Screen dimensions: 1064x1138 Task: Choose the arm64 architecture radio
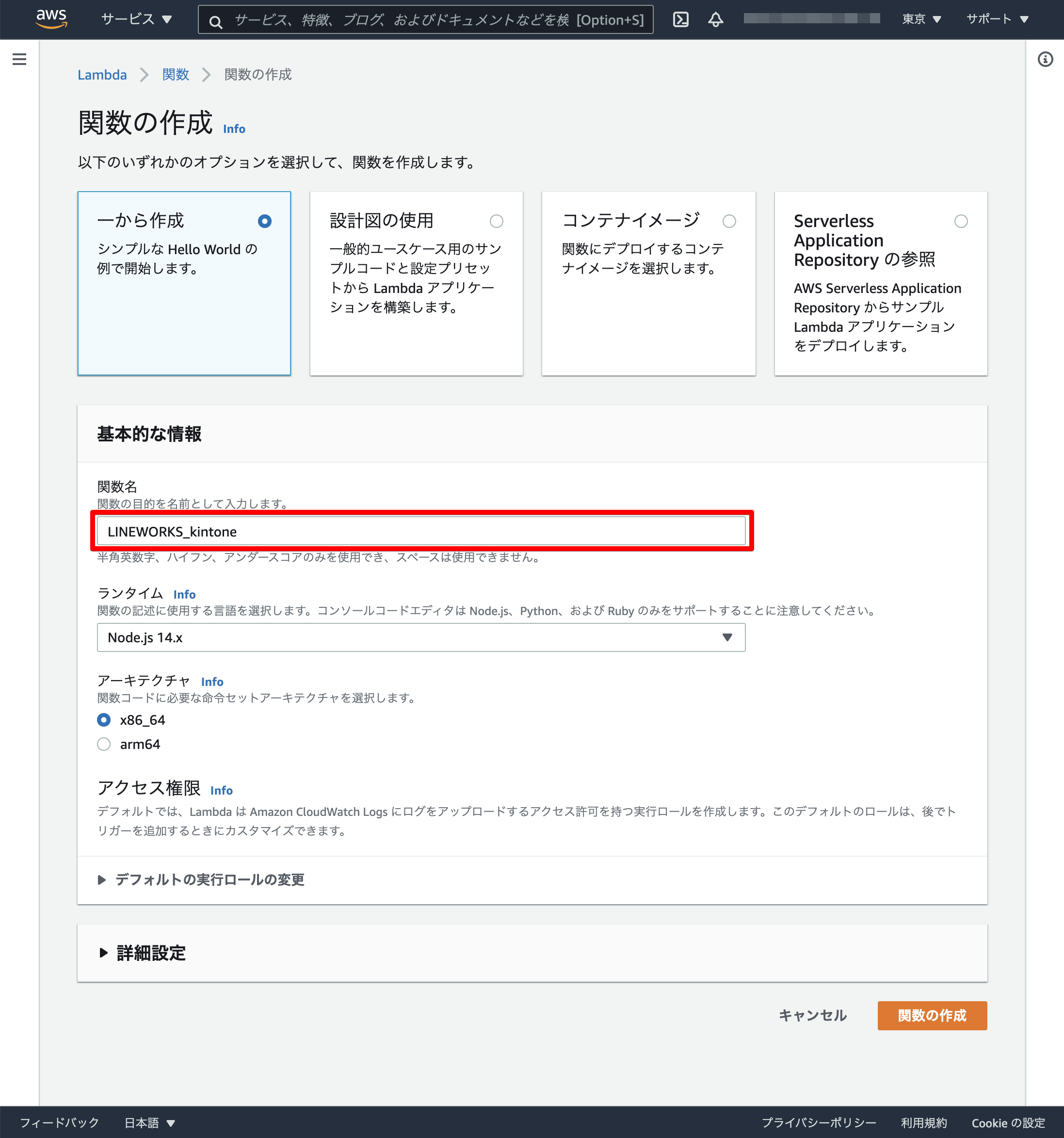click(x=104, y=744)
